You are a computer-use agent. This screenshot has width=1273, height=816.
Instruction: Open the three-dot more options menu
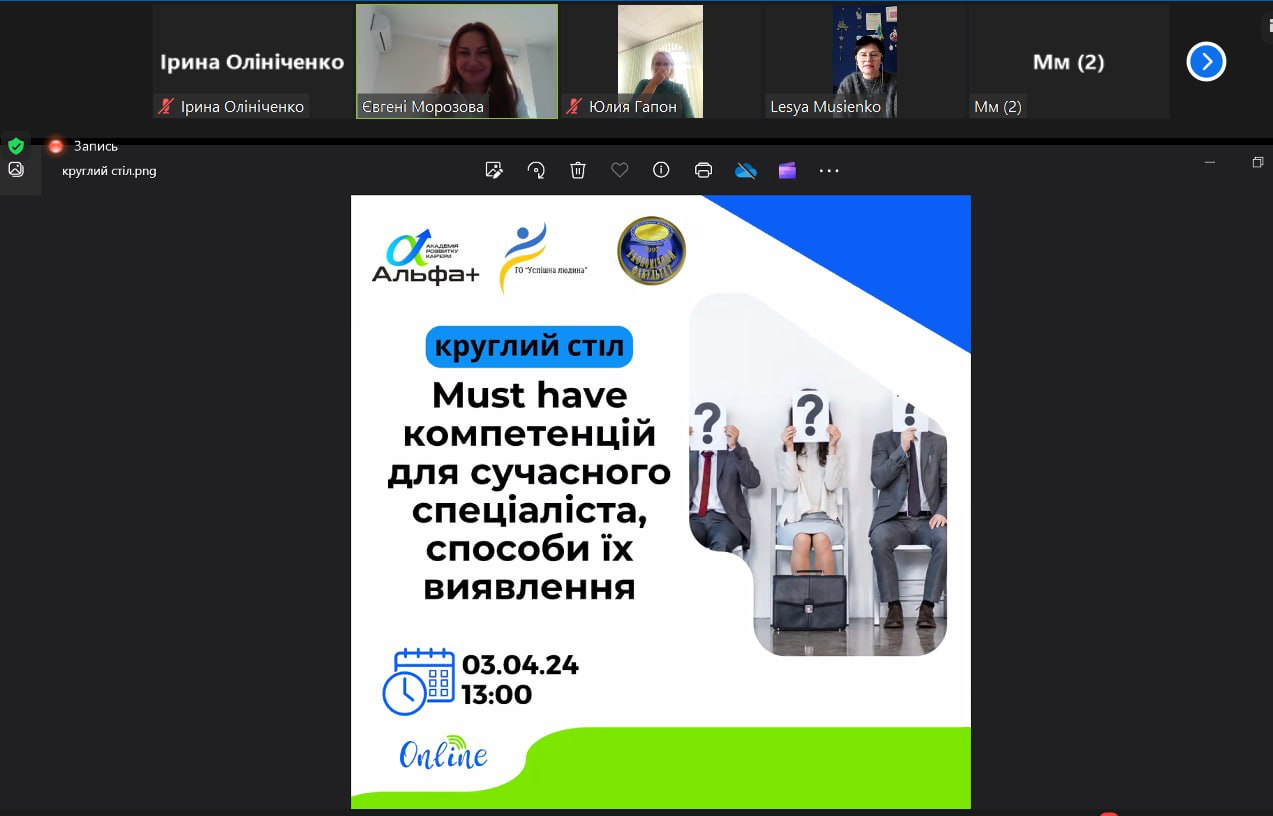pos(829,171)
